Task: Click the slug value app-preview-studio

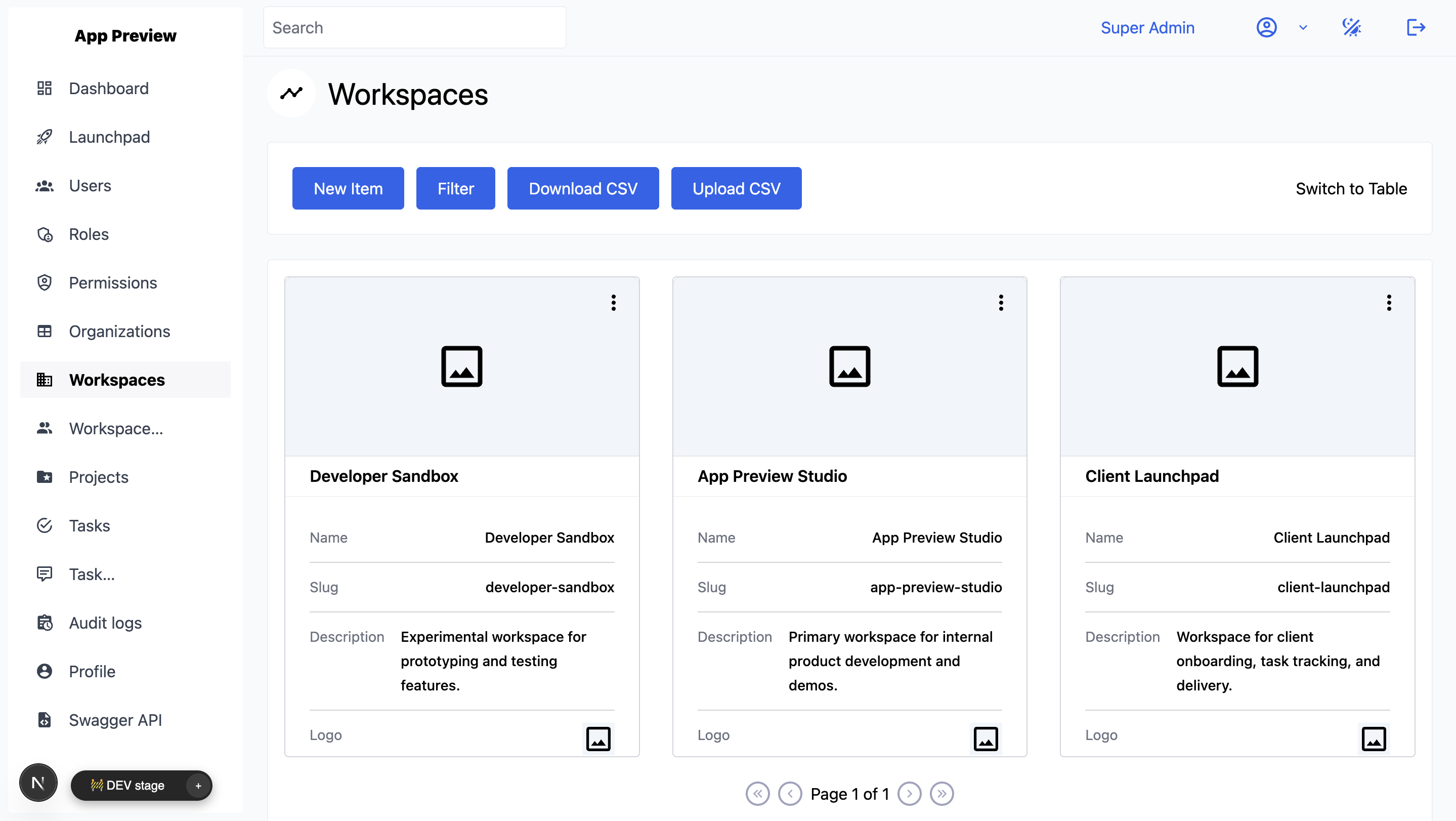Action: pos(936,587)
